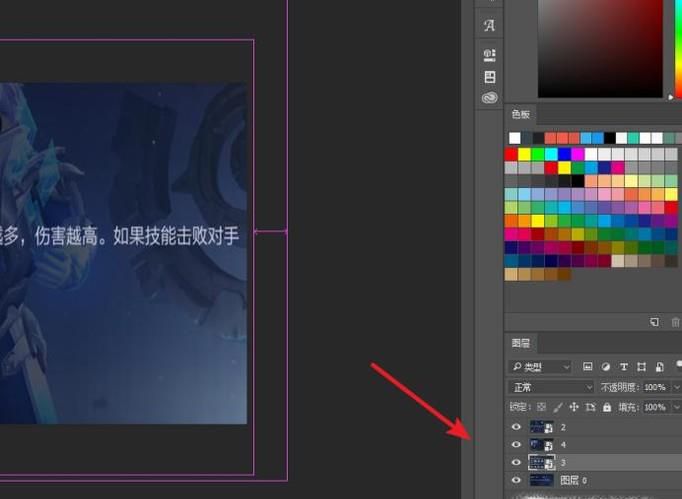Select the first white swatch in recent colors
This screenshot has height=499, width=682.
(x=515, y=138)
